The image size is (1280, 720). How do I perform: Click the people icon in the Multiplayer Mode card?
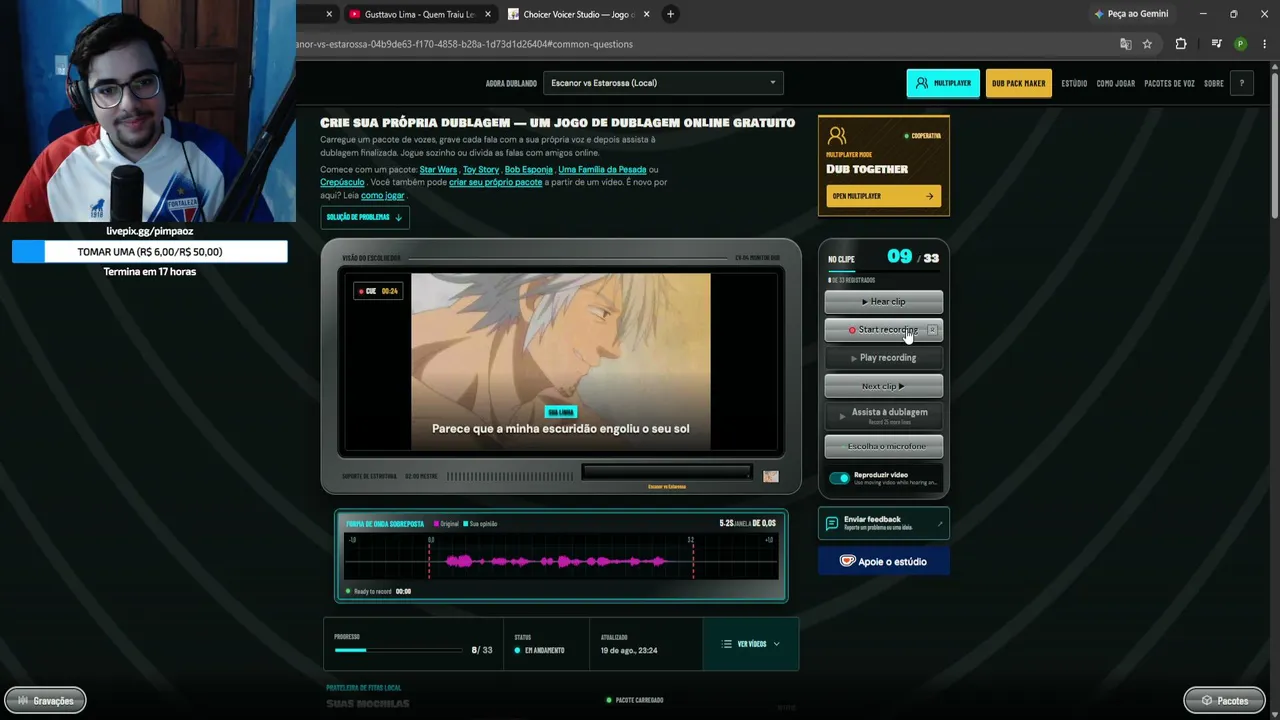click(837, 135)
